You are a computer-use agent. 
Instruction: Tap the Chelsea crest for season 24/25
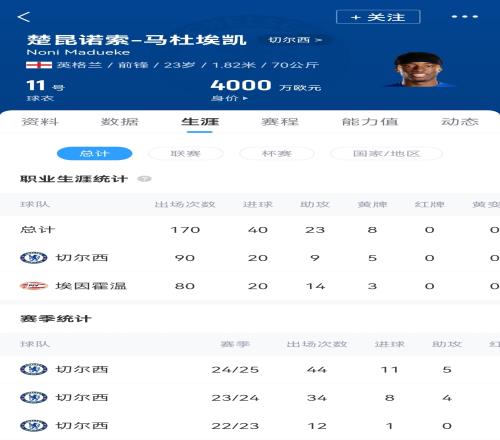(34, 369)
